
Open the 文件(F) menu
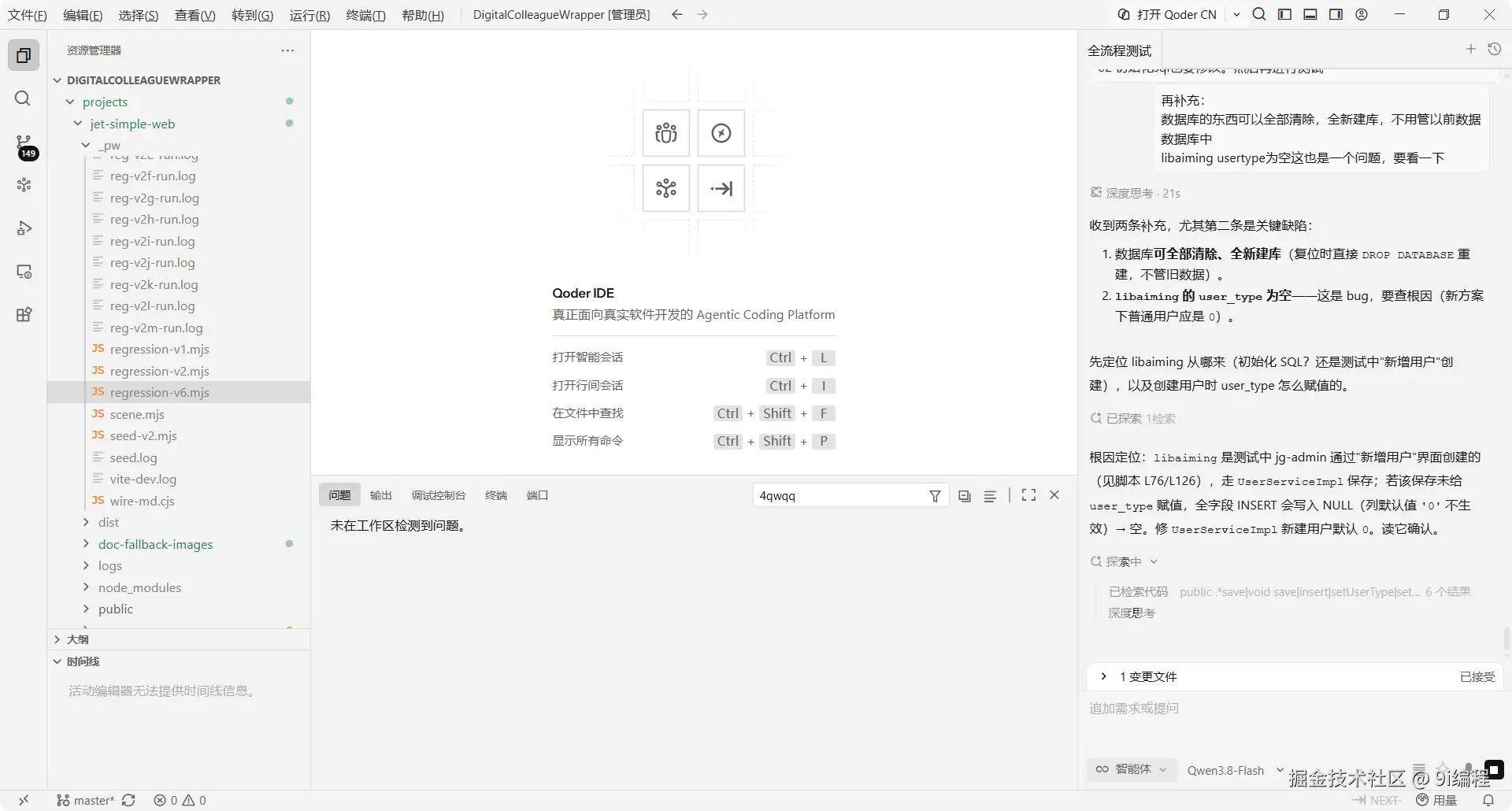(28, 15)
